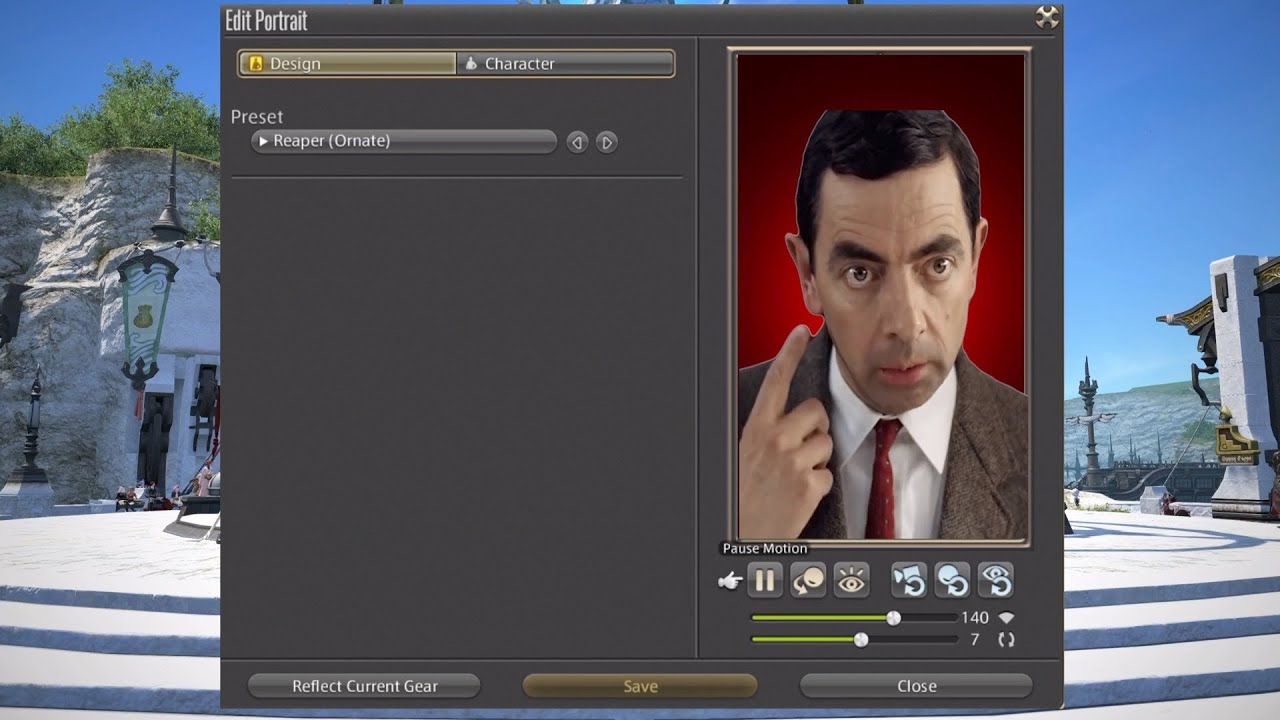The width and height of the screenshot is (1280, 720).
Task: Toggle face camera head-turn icon
Action: pos(808,580)
